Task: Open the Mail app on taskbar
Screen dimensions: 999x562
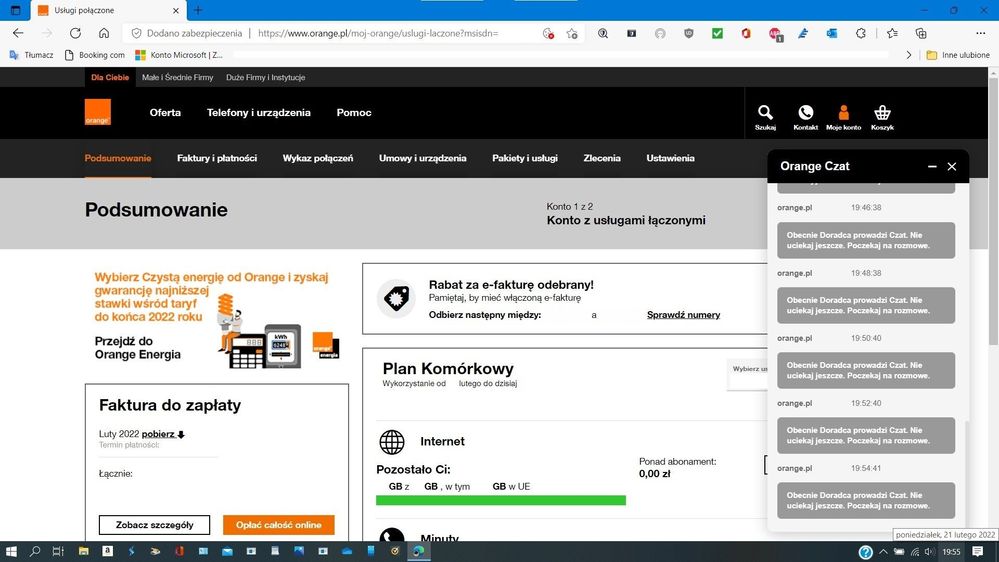Action: 227,551
